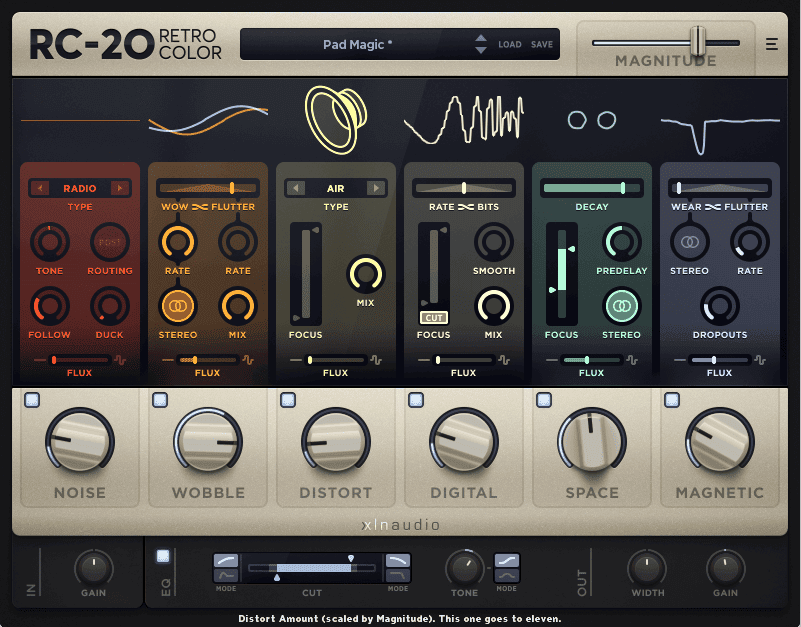Toggle the Digital CUT focus button
Image resolution: width=801 pixels, height=627 pixels.
434,318
